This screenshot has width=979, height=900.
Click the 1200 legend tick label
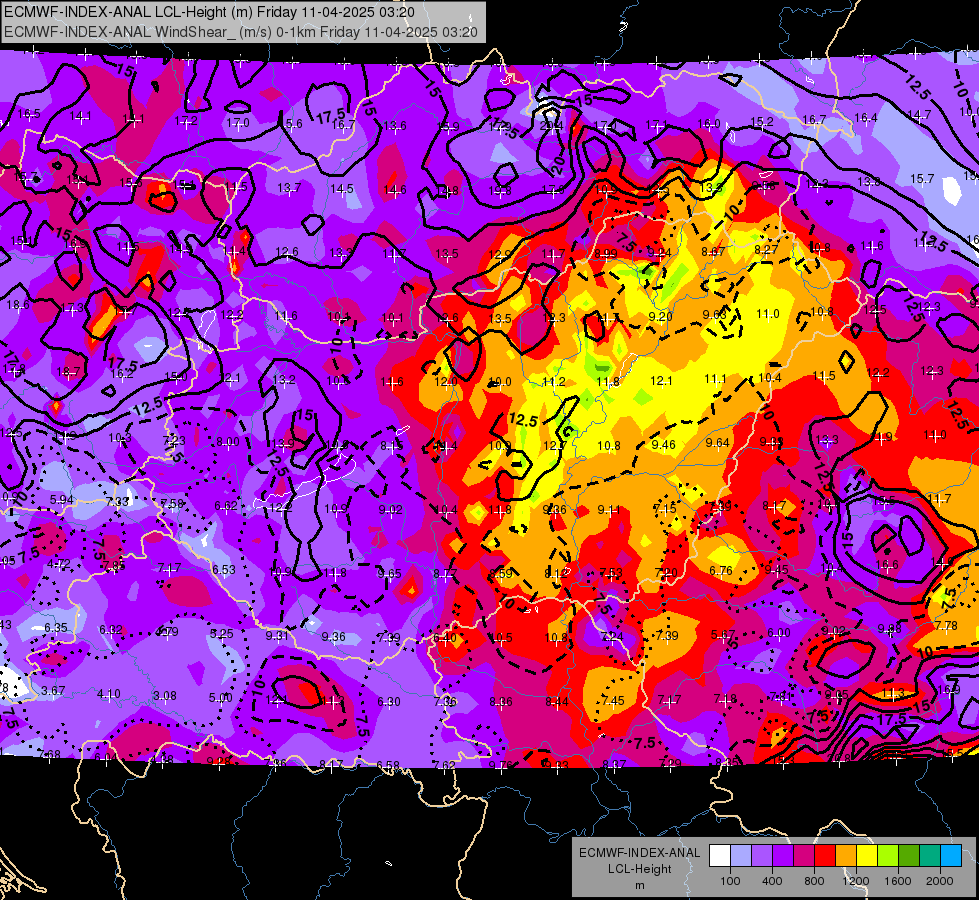(x=856, y=881)
